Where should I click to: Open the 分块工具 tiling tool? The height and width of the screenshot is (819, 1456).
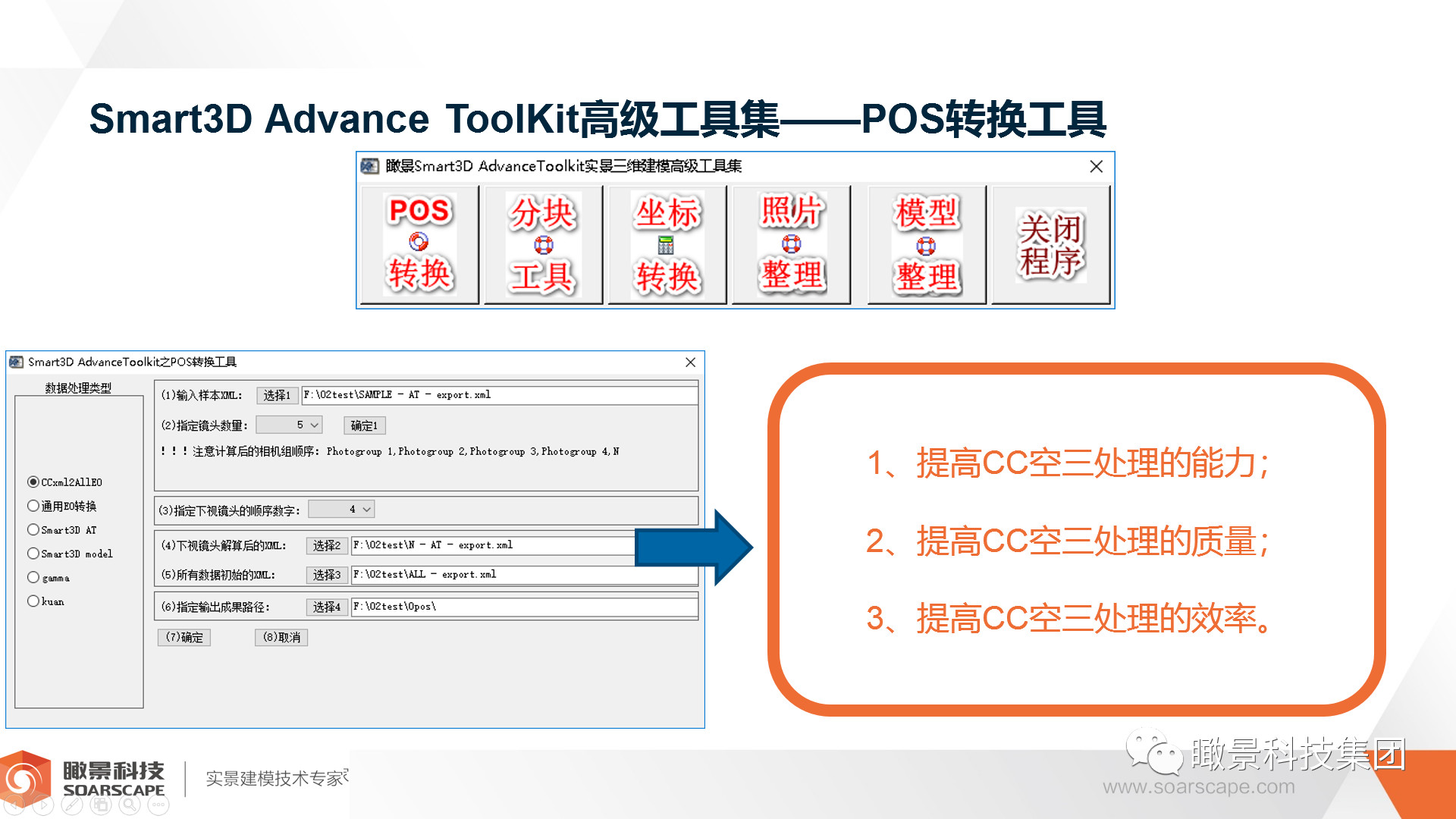coord(543,244)
